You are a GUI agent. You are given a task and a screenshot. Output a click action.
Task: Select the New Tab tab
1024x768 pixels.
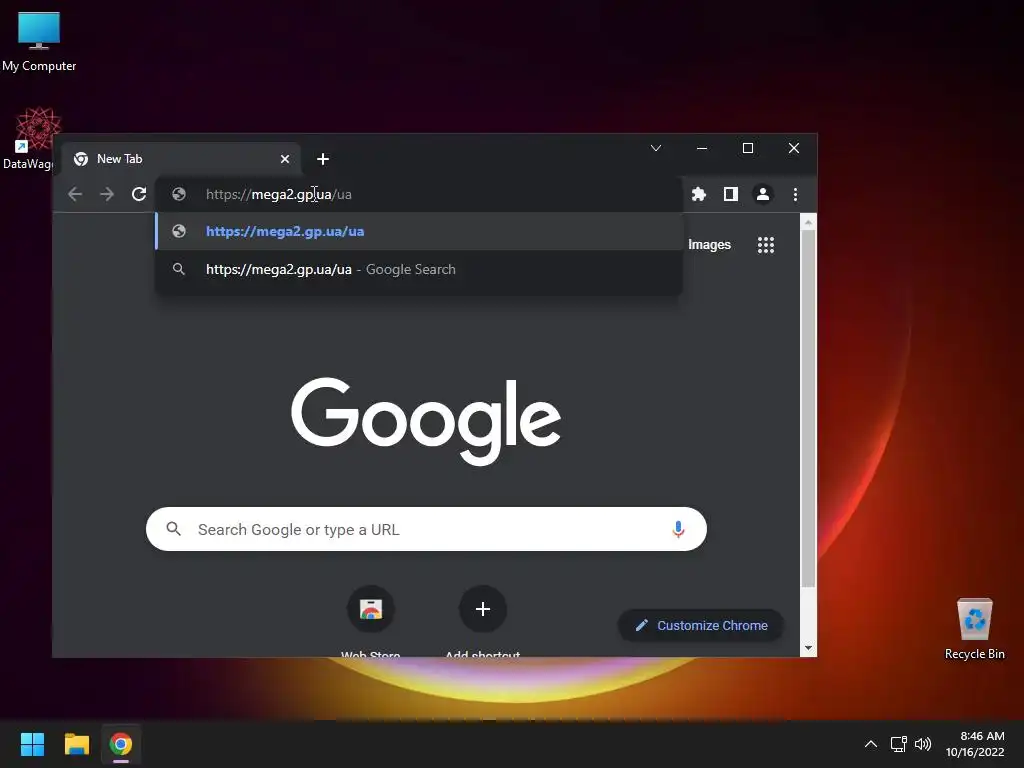tap(181, 159)
